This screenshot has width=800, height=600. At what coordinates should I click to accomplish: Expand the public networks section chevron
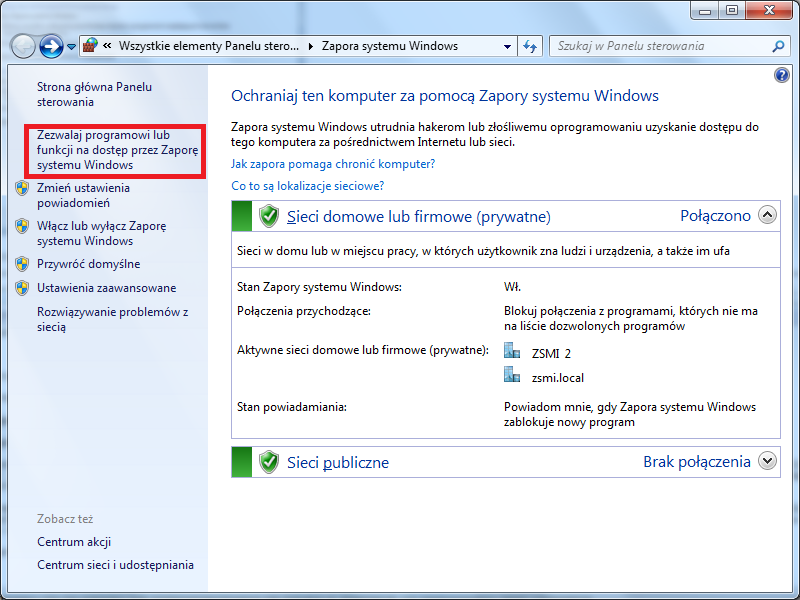[767, 461]
